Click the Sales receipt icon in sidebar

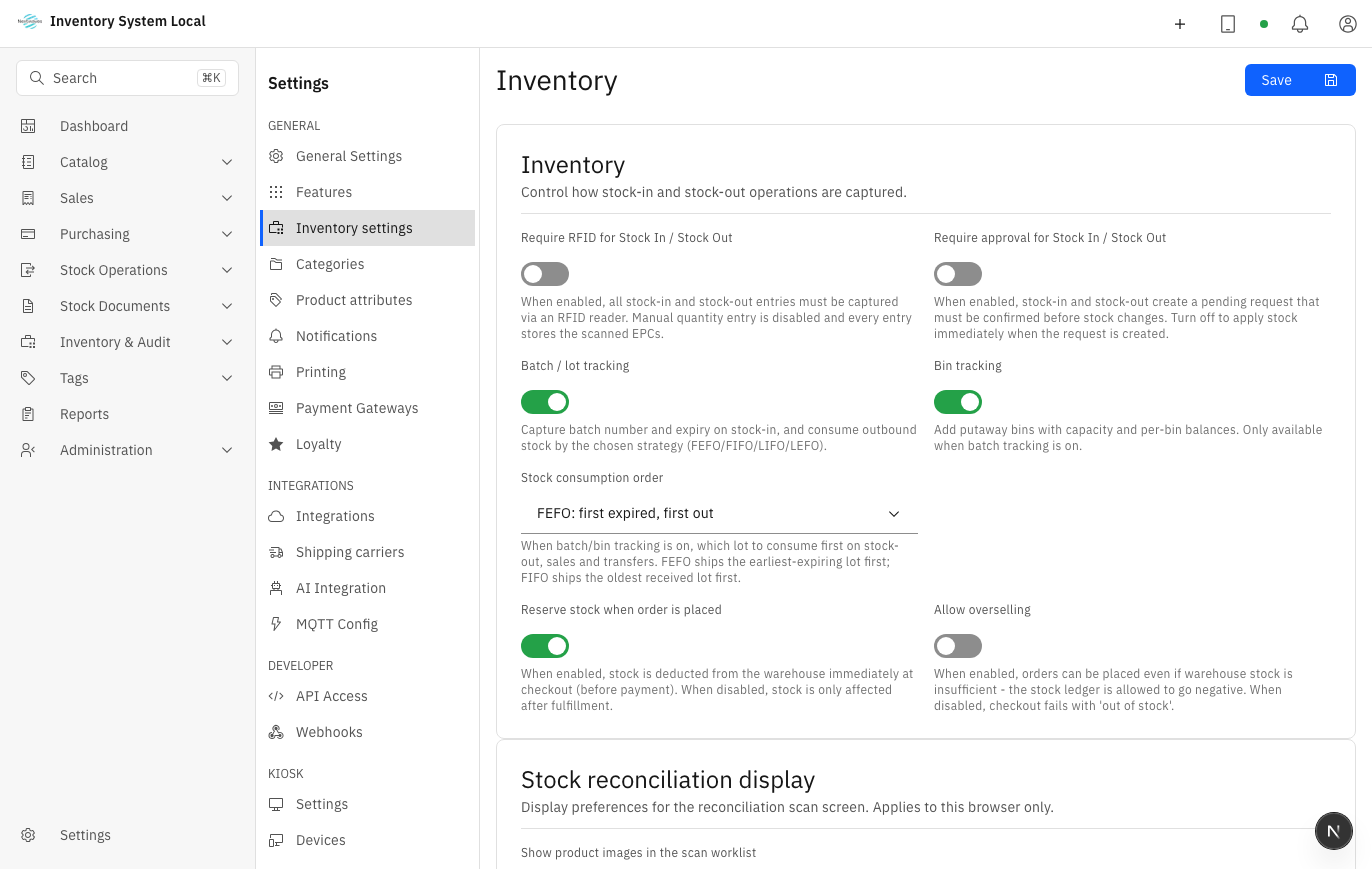point(28,198)
